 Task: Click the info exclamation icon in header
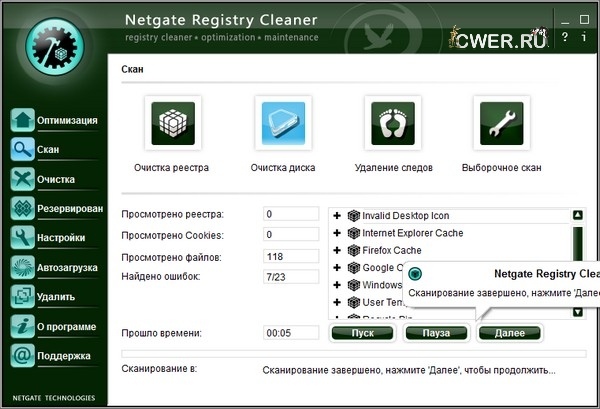[x=584, y=38]
